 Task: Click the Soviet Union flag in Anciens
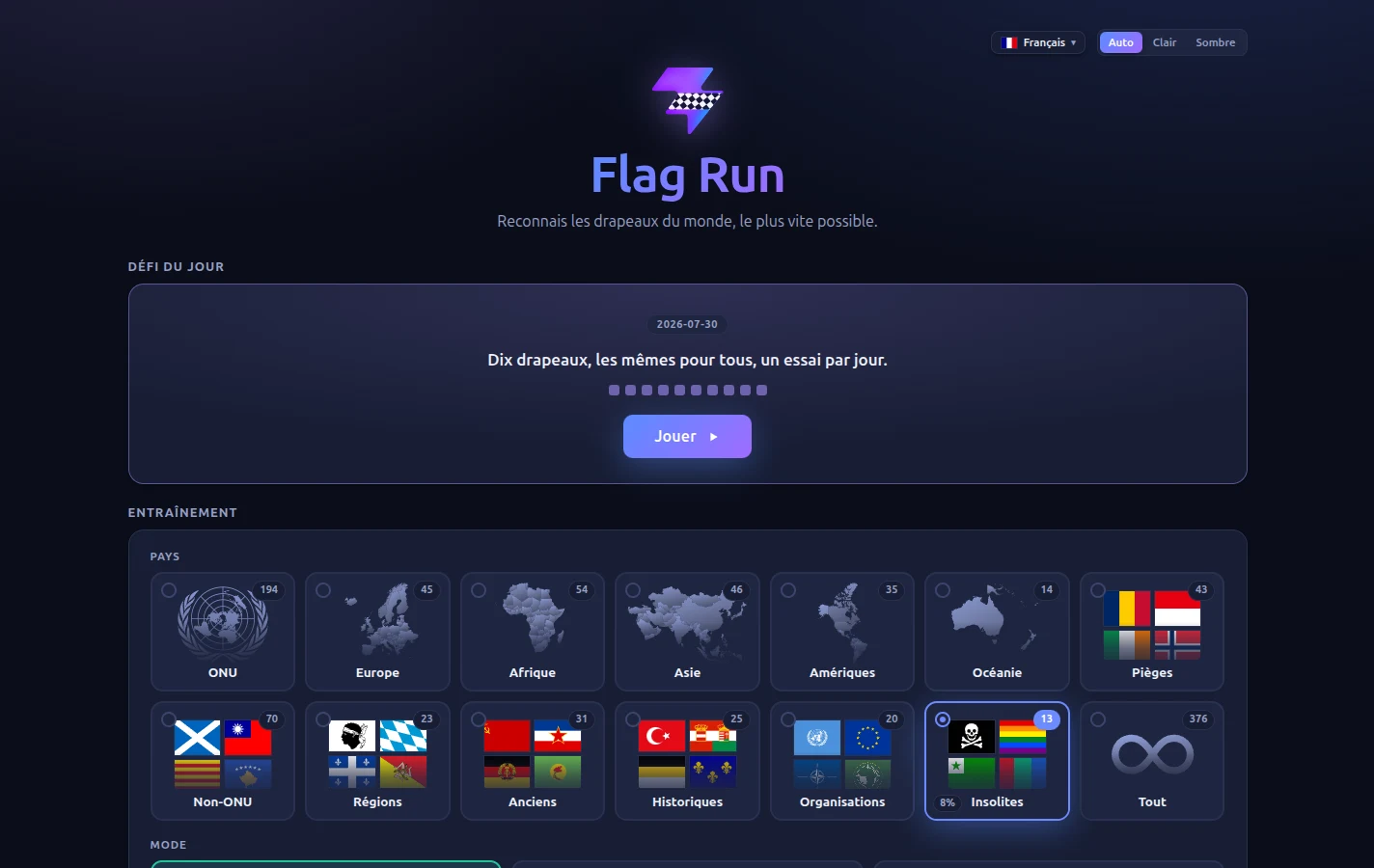pos(508,738)
